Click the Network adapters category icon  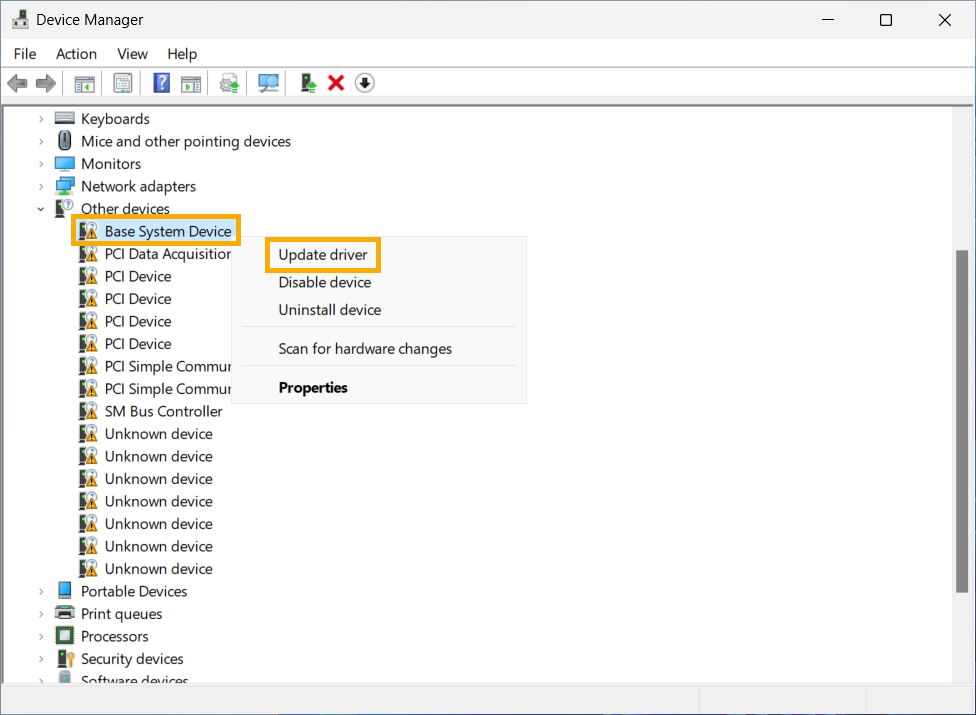(65, 186)
